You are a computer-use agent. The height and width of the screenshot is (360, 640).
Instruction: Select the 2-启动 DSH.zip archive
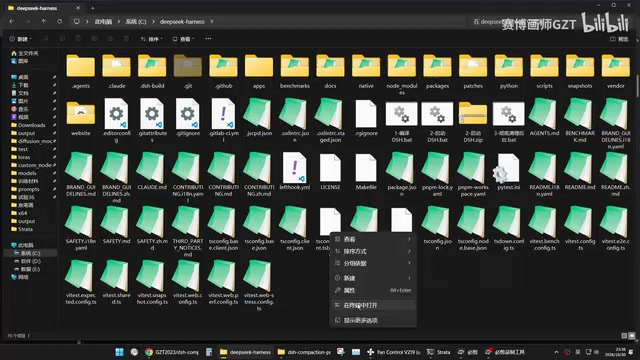tap(473, 120)
